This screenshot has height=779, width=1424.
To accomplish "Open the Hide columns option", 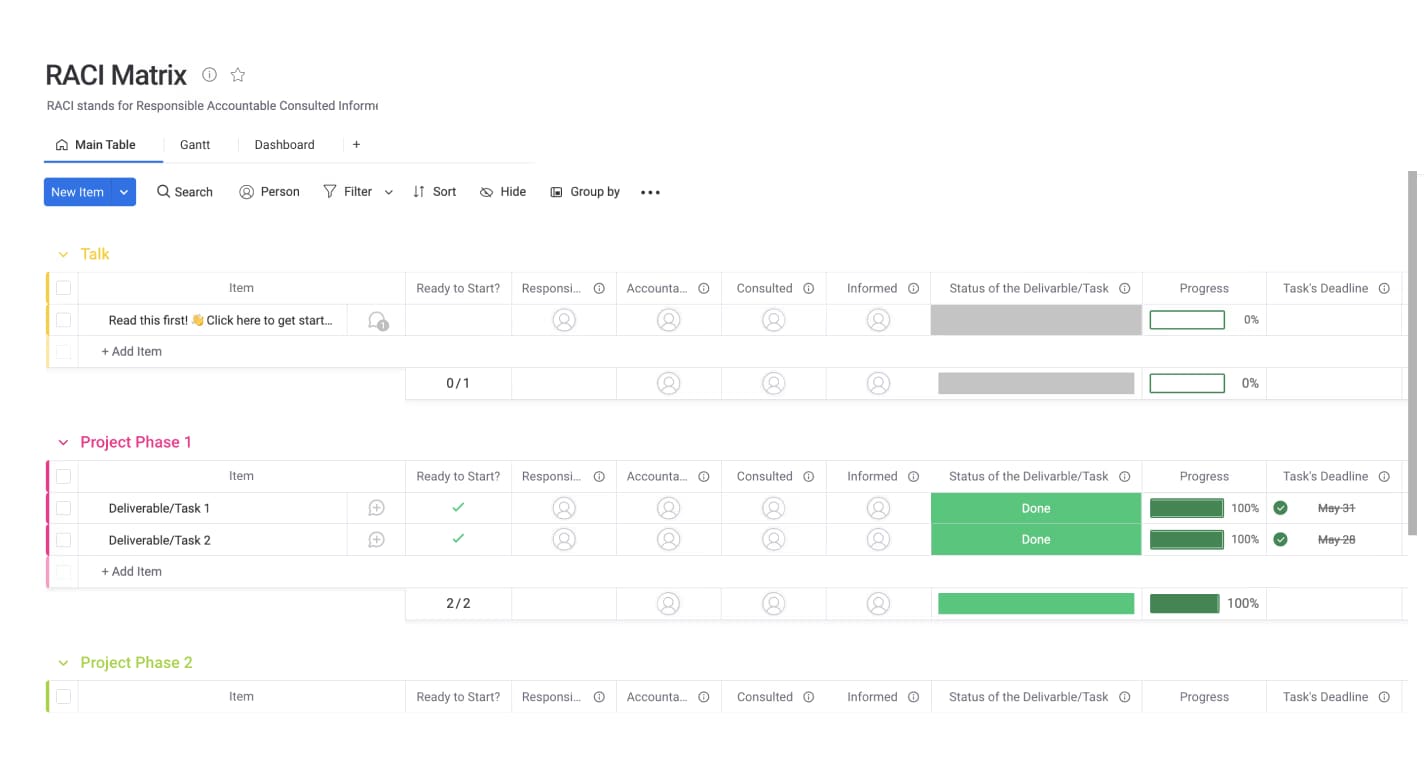I will point(503,192).
